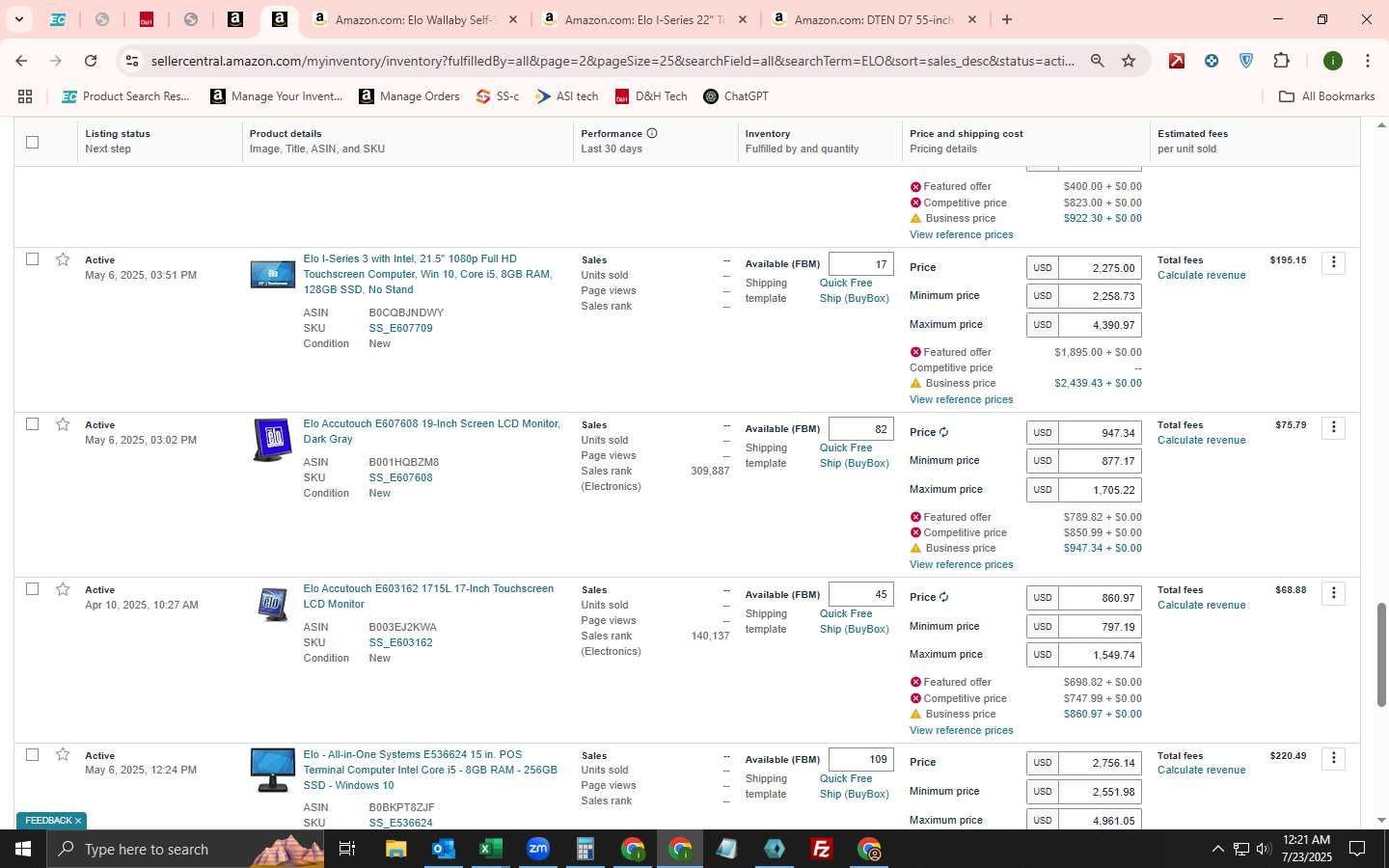Open Product Search Res... bookmark
The width and height of the screenshot is (1389, 868).
(x=125, y=96)
